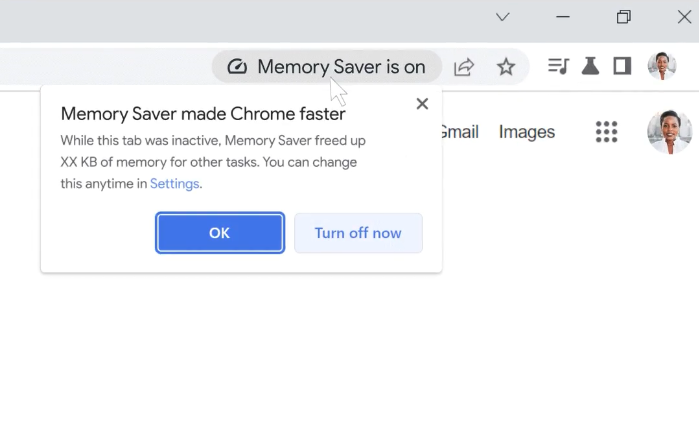Bookmark this tab with star icon
This screenshot has height=446, width=699.
506,67
